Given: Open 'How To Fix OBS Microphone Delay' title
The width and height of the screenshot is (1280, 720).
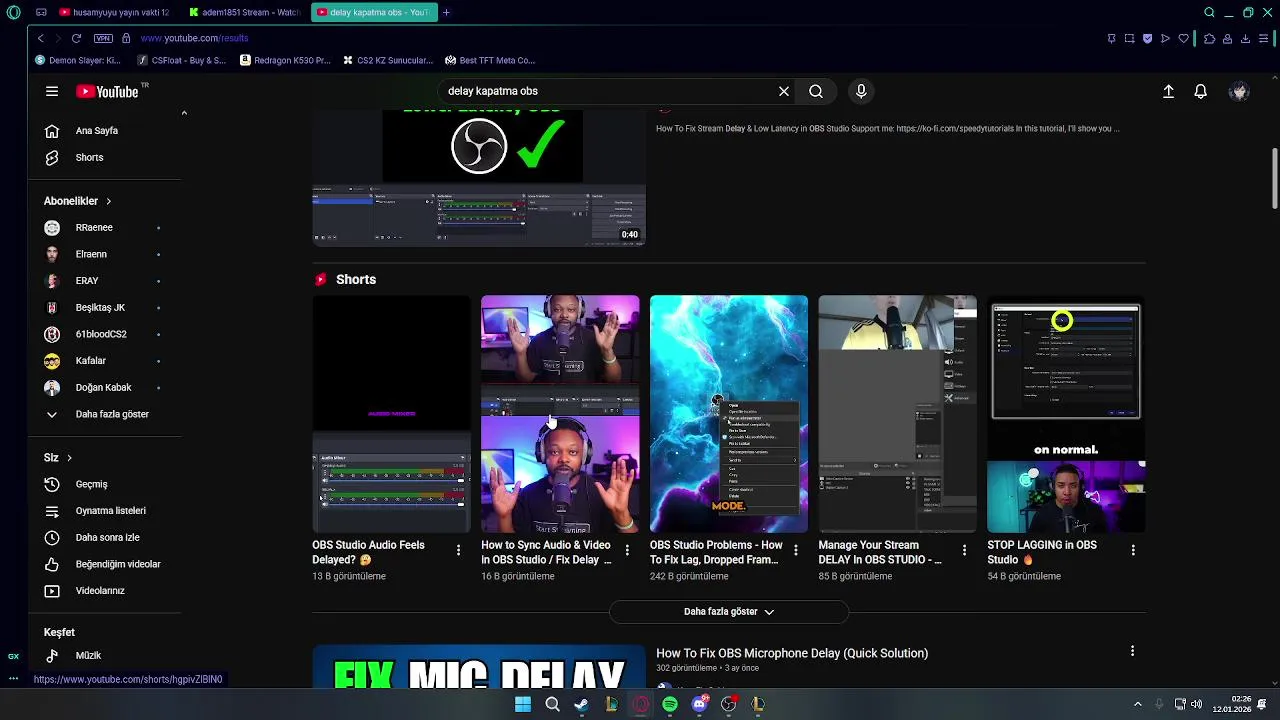Looking at the screenshot, I should (x=792, y=653).
